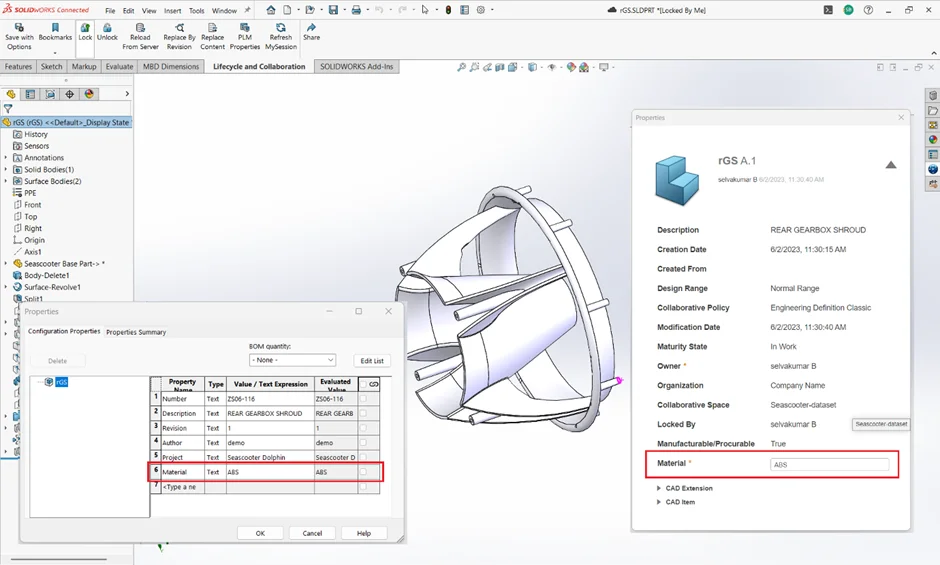The width and height of the screenshot is (940, 565).
Task: Toggle link checkbox for Revision row
Action: tap(363, 428)
